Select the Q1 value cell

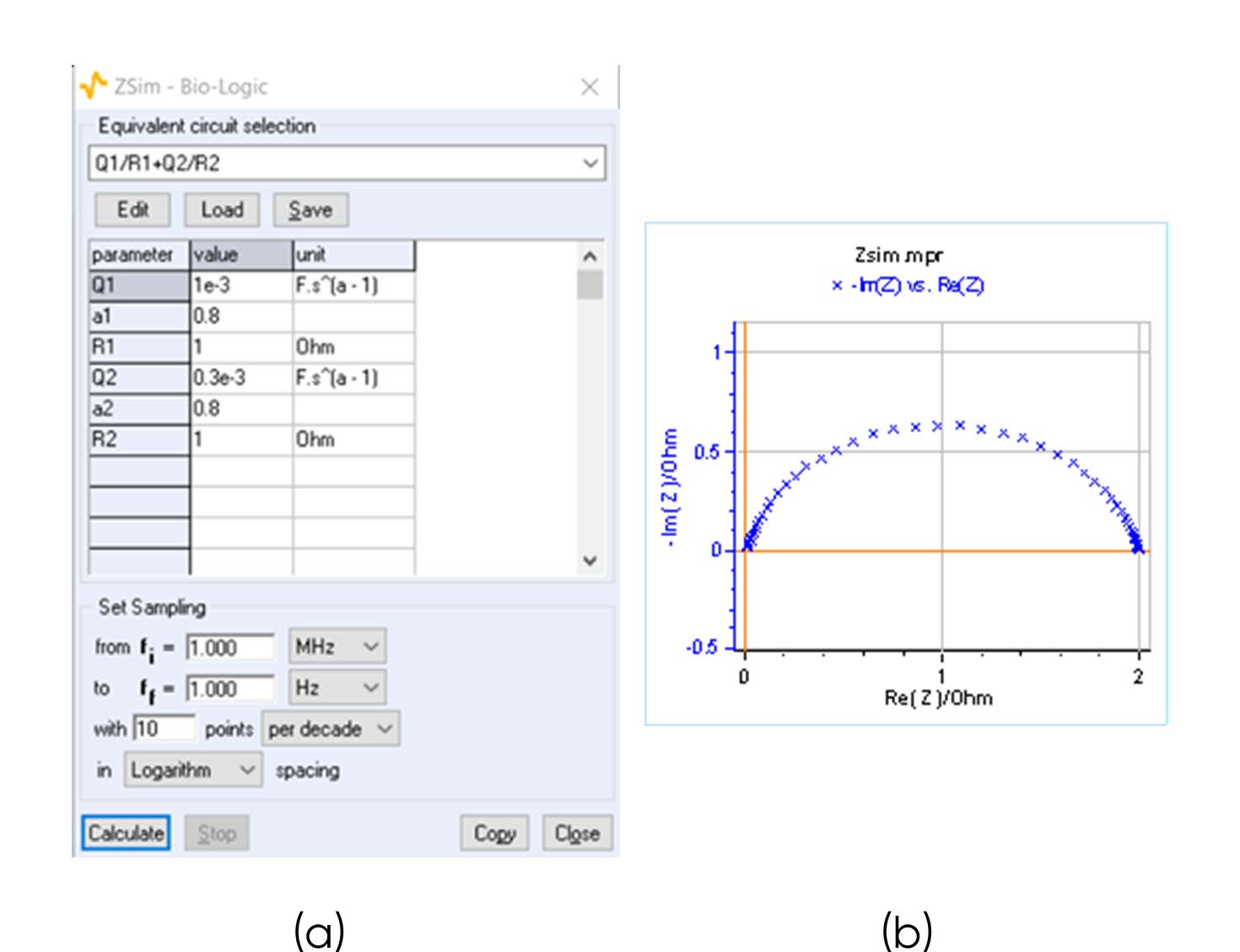click(240, 286)
